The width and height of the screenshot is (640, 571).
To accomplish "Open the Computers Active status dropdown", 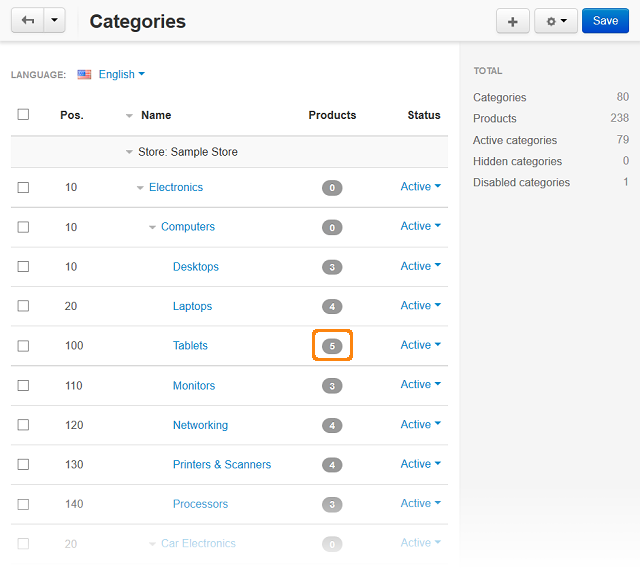I will [420, 226].
